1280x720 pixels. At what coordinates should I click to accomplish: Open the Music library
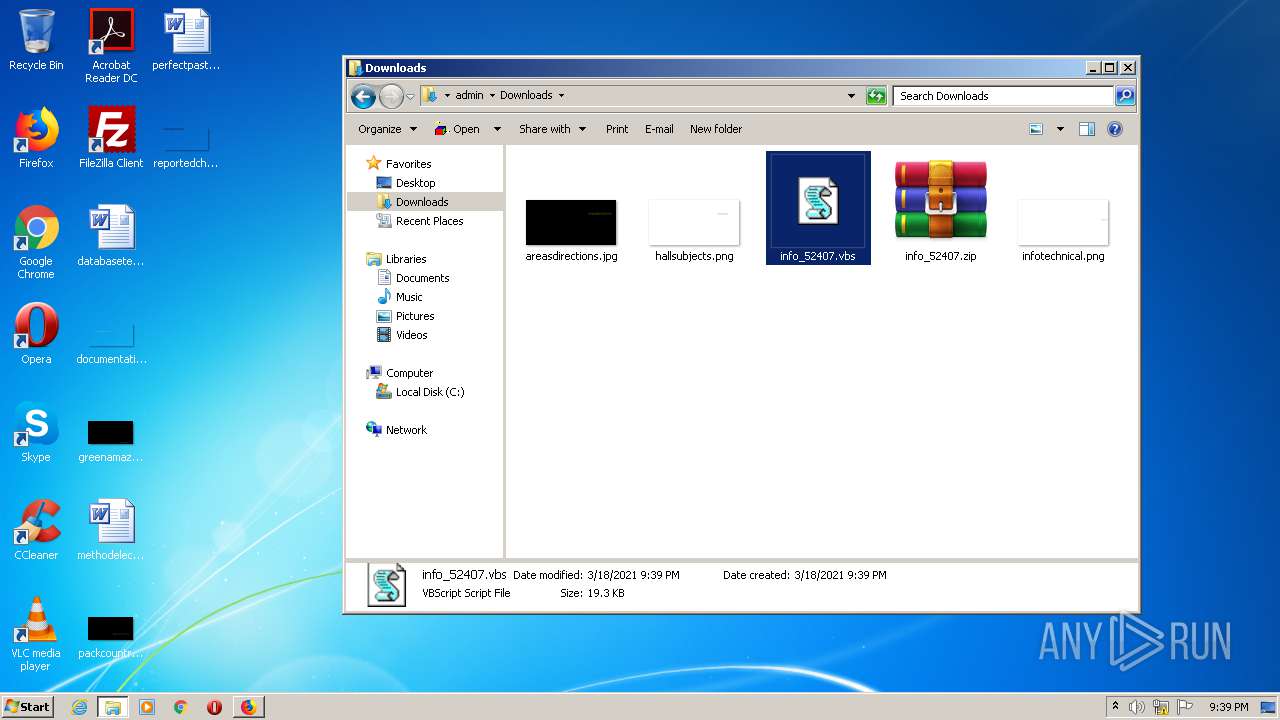tap(409, 297)
